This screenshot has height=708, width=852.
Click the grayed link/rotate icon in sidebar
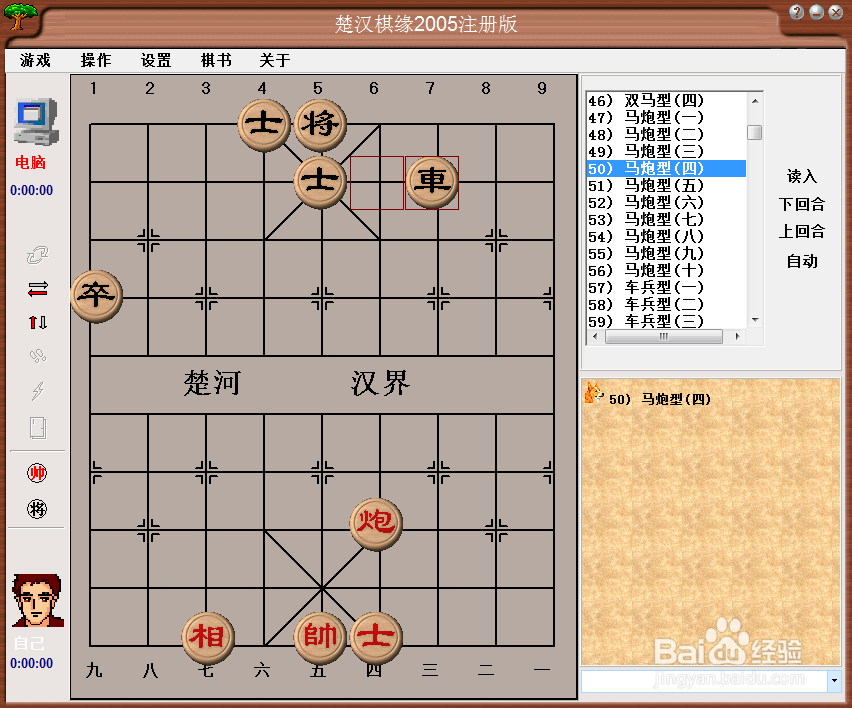tap(37, 254)
